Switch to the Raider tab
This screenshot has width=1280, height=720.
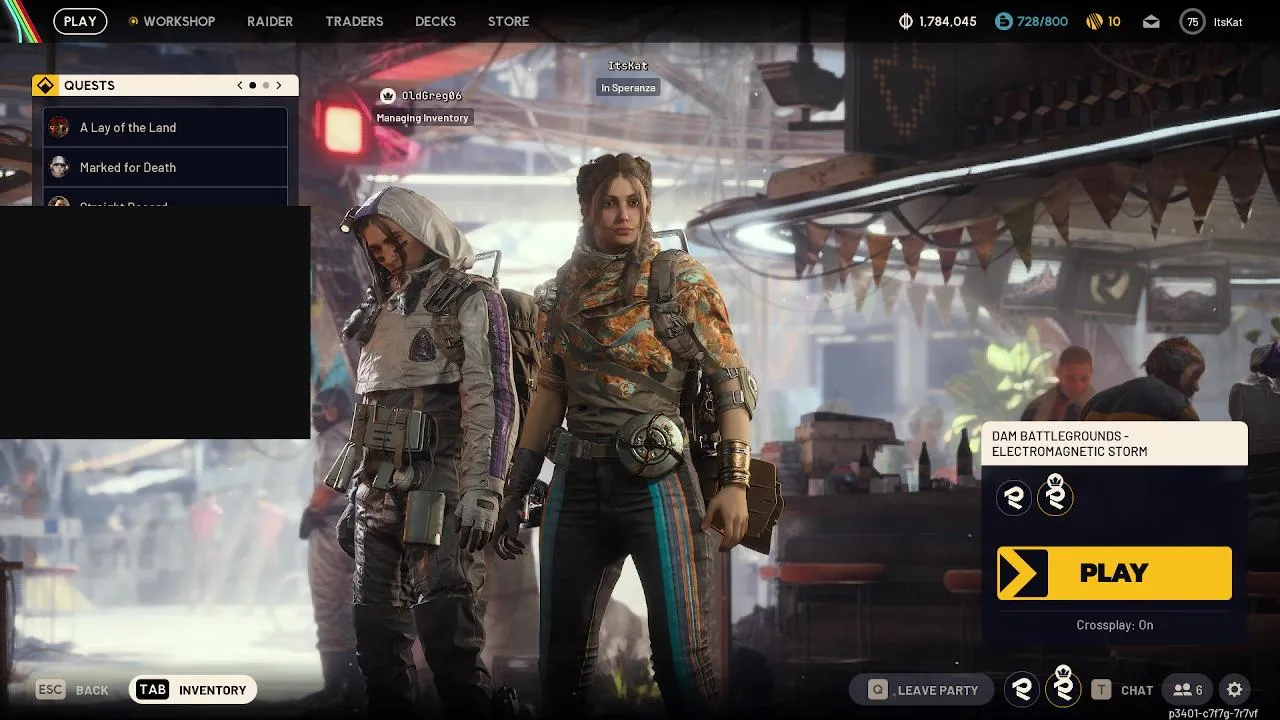pos(270,21)
